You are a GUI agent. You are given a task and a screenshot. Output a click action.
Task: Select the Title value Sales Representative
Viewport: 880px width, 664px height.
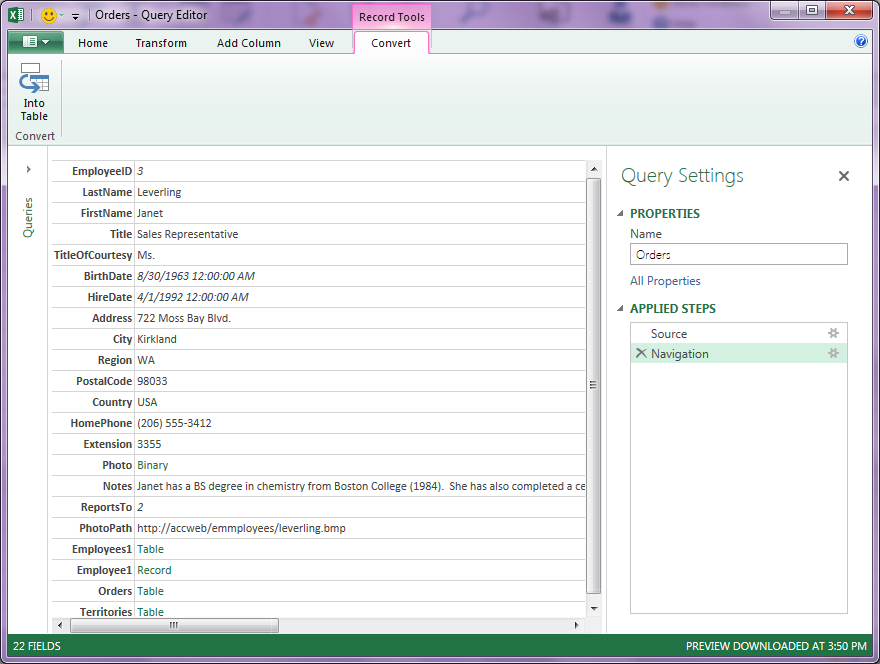[187, 234]
